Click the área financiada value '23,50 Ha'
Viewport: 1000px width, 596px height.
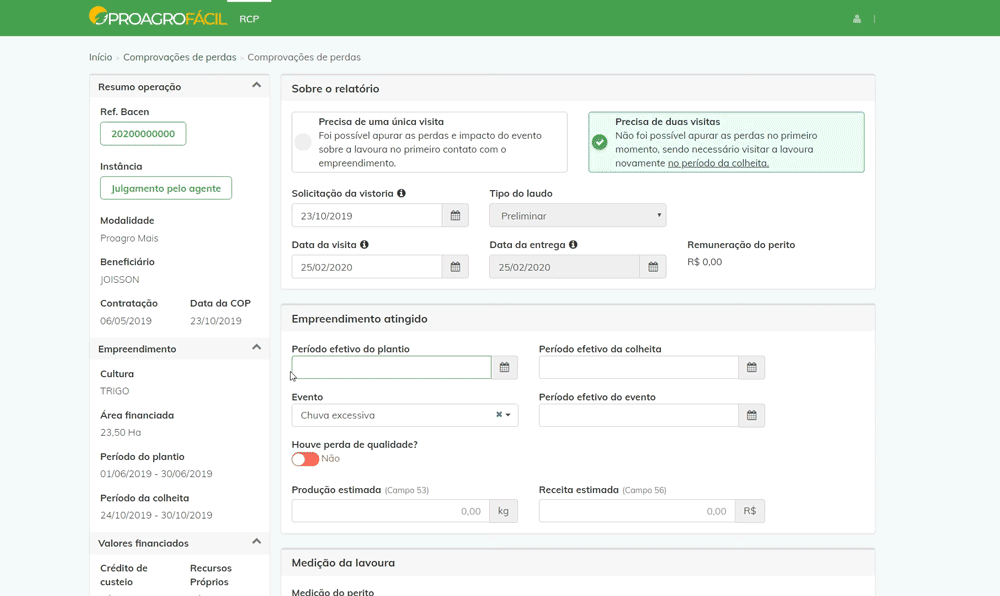click(121, 433)
